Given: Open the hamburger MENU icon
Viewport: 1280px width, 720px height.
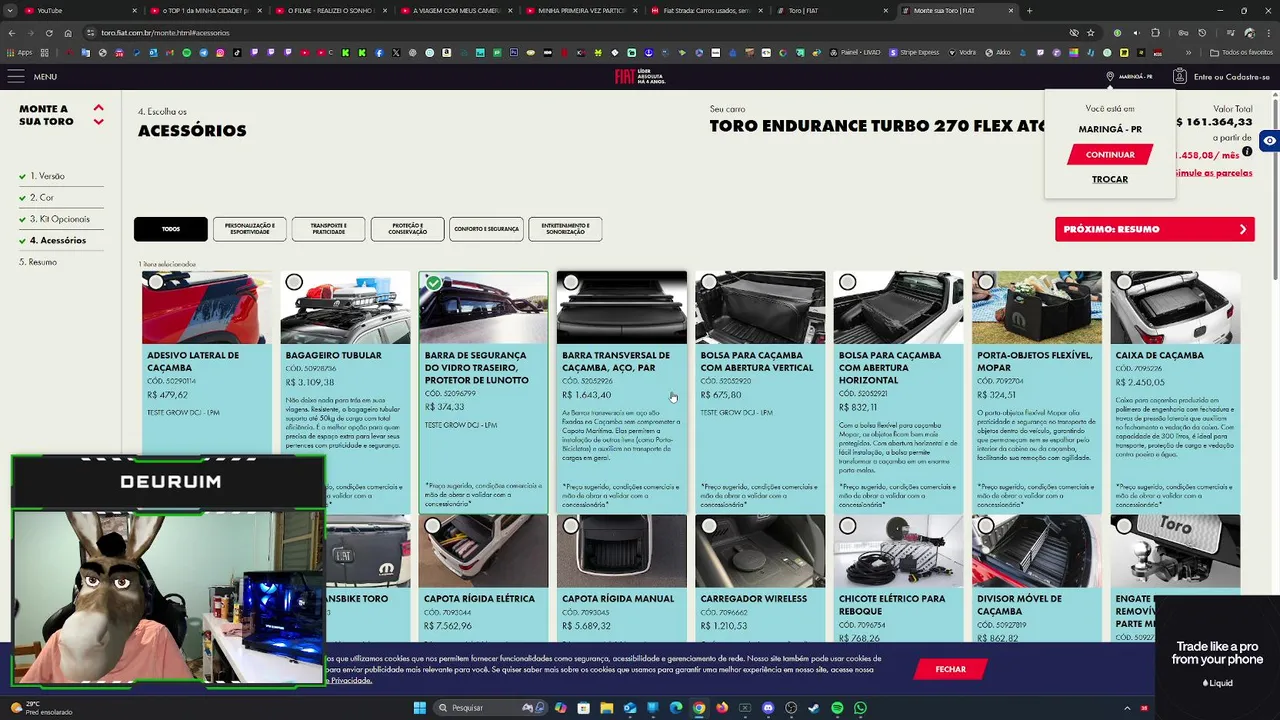Looking at the screenshot, I should pyautogui.click(x=15, y=76).
